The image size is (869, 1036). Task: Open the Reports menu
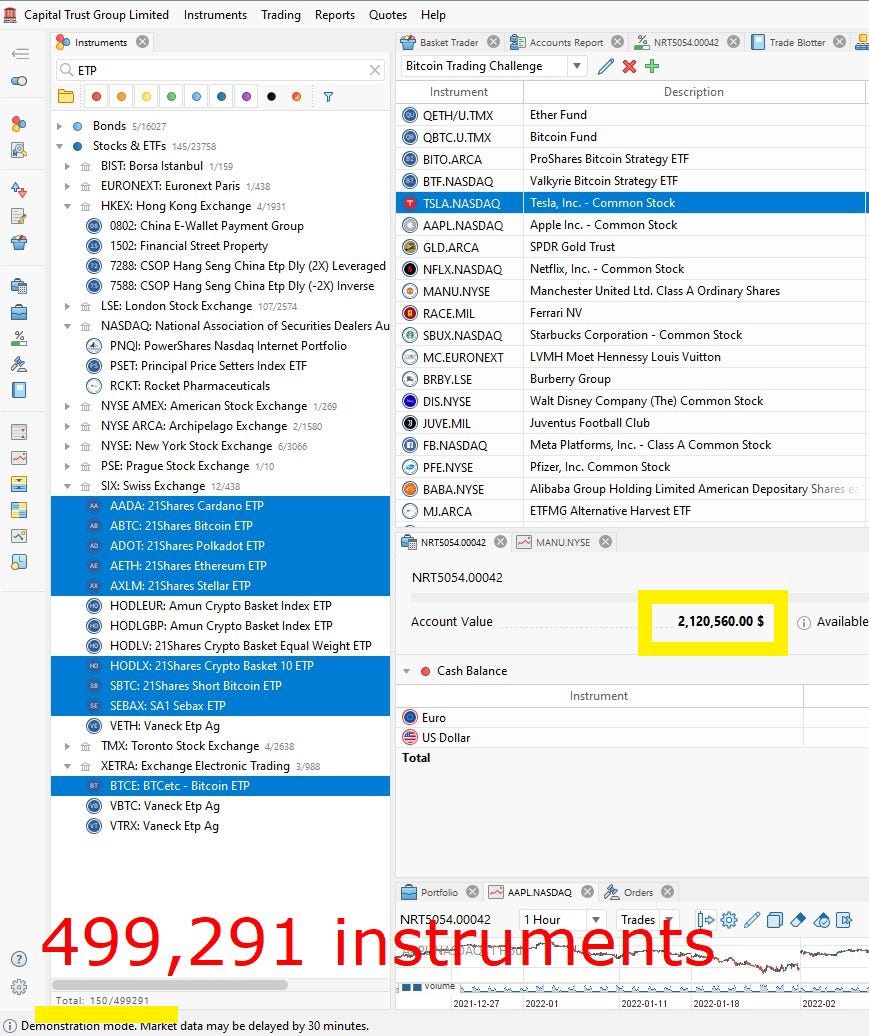tap(334, 15)
